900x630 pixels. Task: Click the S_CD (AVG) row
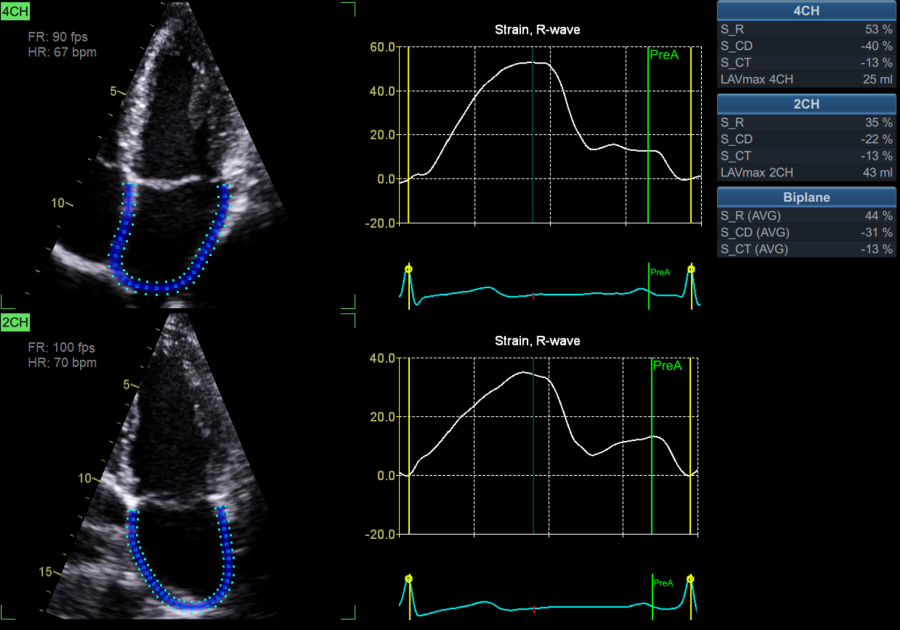(806, 232)
